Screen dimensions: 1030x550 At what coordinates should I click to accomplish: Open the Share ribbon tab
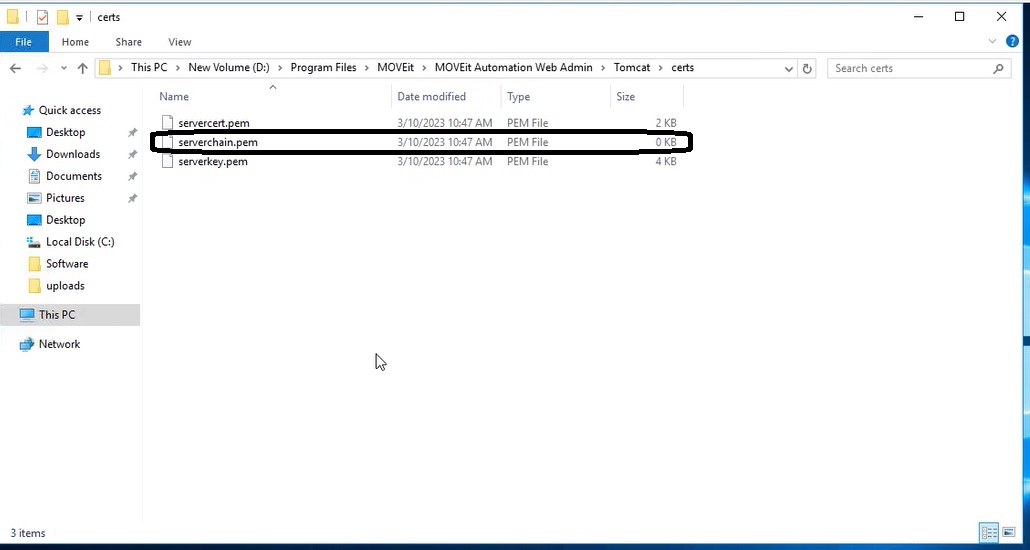click(128, 41)
